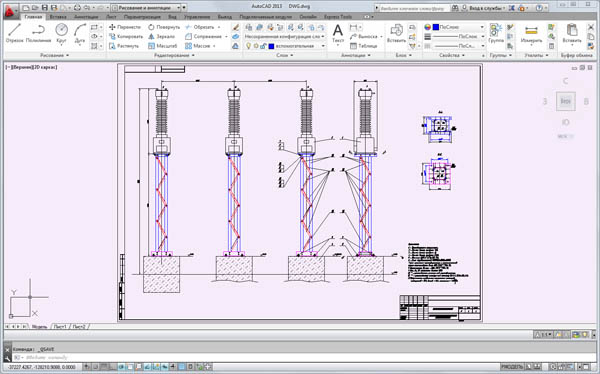This screenshot has height=374, width=600.
Task: Click the Таблица button
Action: point(364,46)
